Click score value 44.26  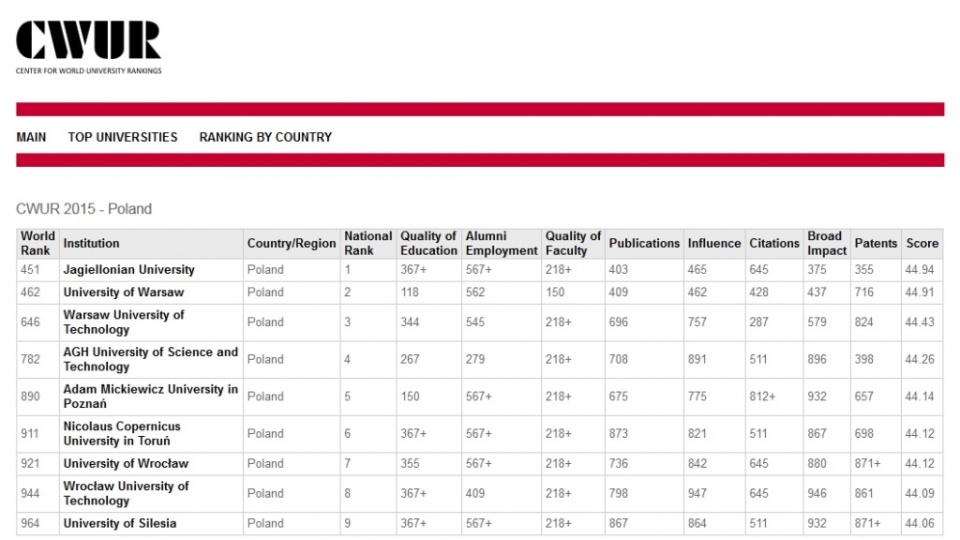920,359
